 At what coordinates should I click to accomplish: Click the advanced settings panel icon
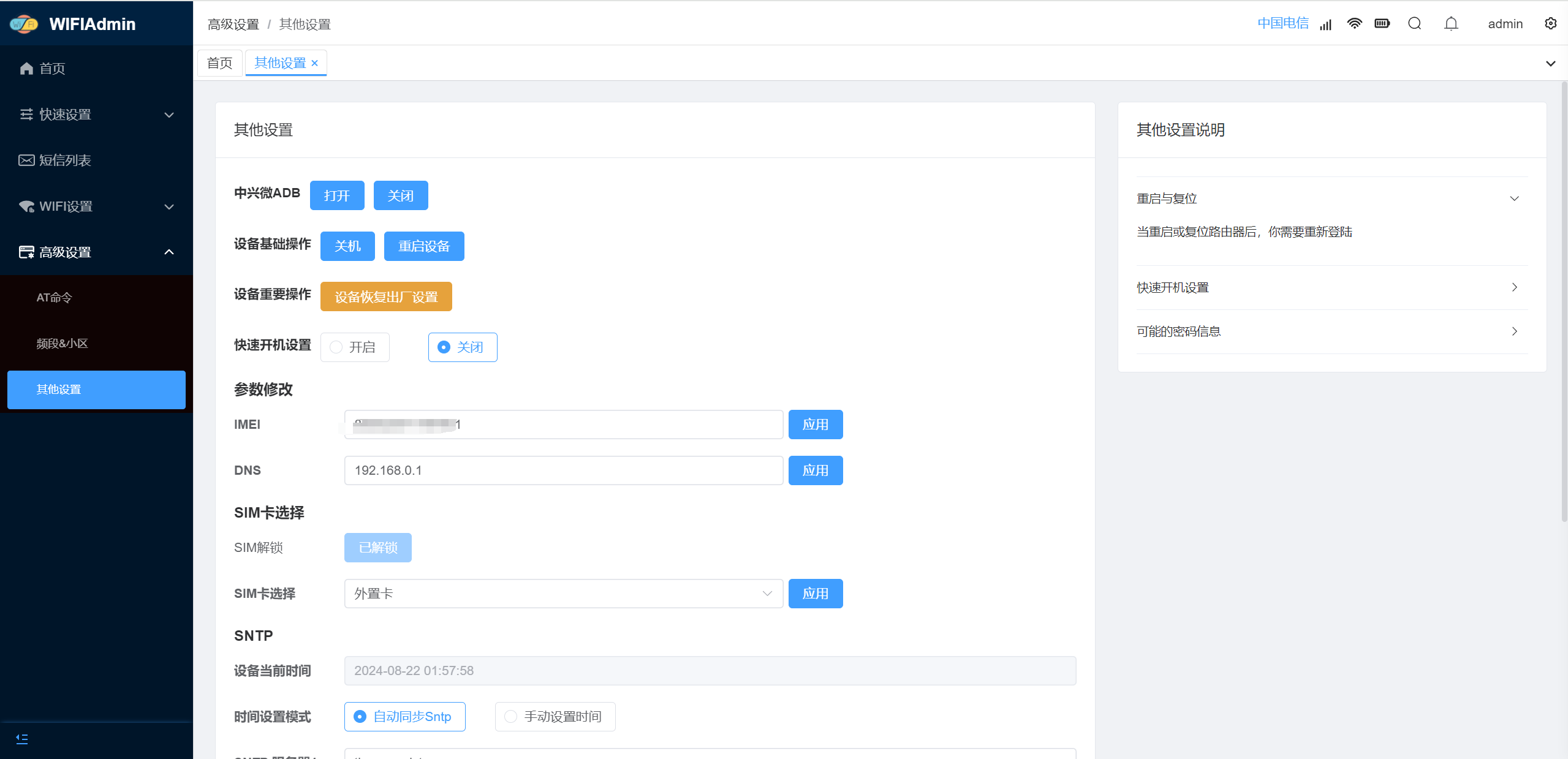click(x=26, y=252)
